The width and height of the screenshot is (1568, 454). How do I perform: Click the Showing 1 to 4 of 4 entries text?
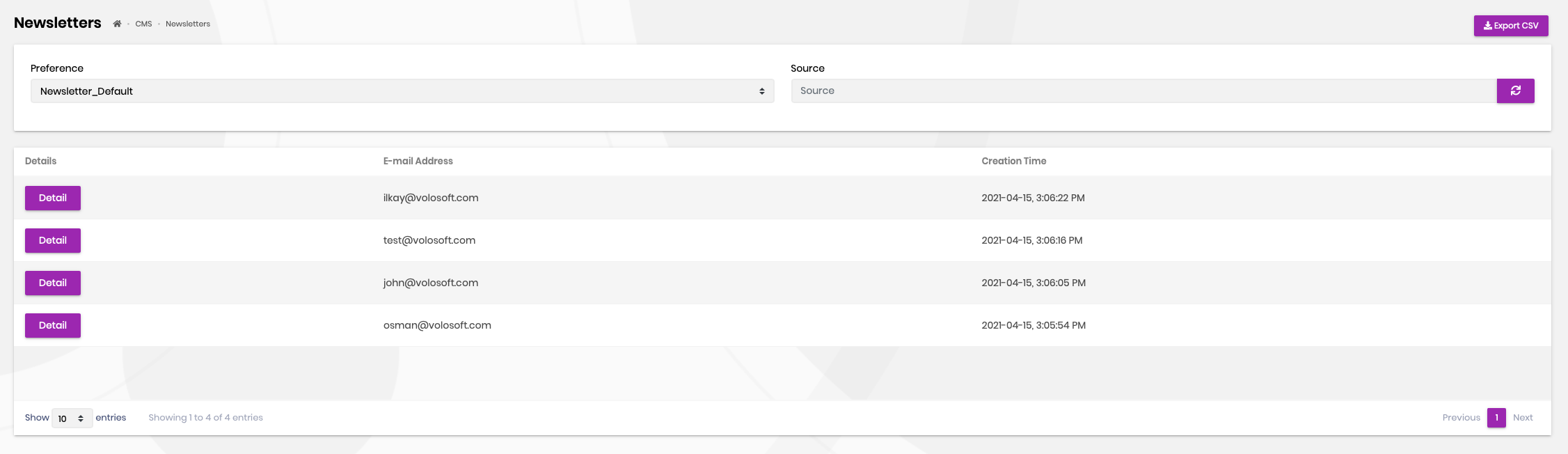tap(206, 418)
